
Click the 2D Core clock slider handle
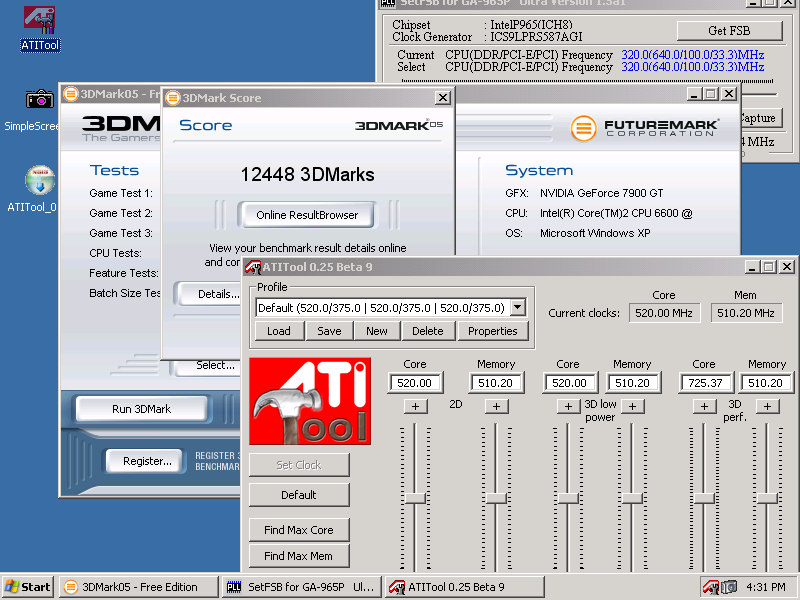[x=415, y=498]
